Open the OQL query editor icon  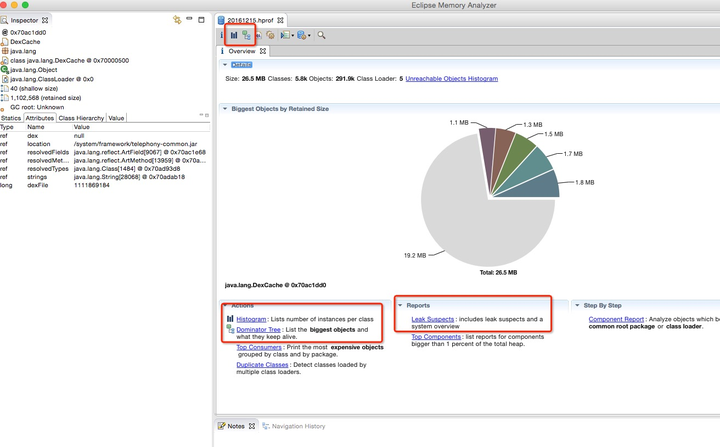coord(259,35)
